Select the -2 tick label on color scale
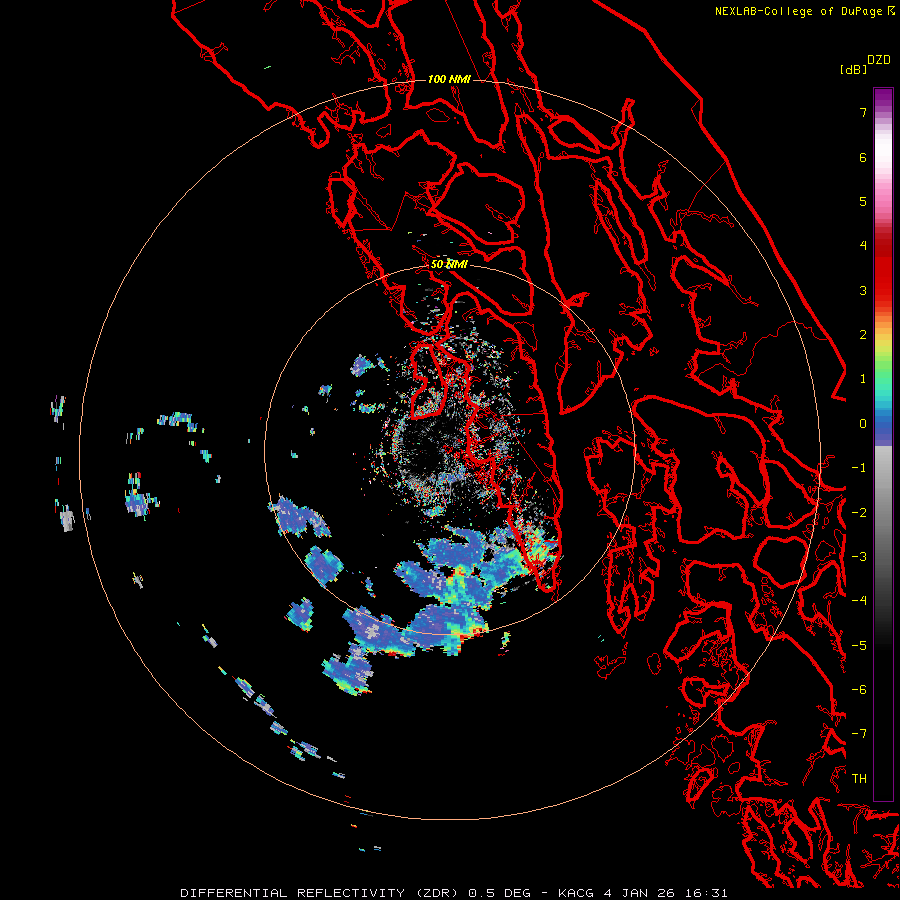This screenshot has width=900, height=900. [x=859, y=513]
